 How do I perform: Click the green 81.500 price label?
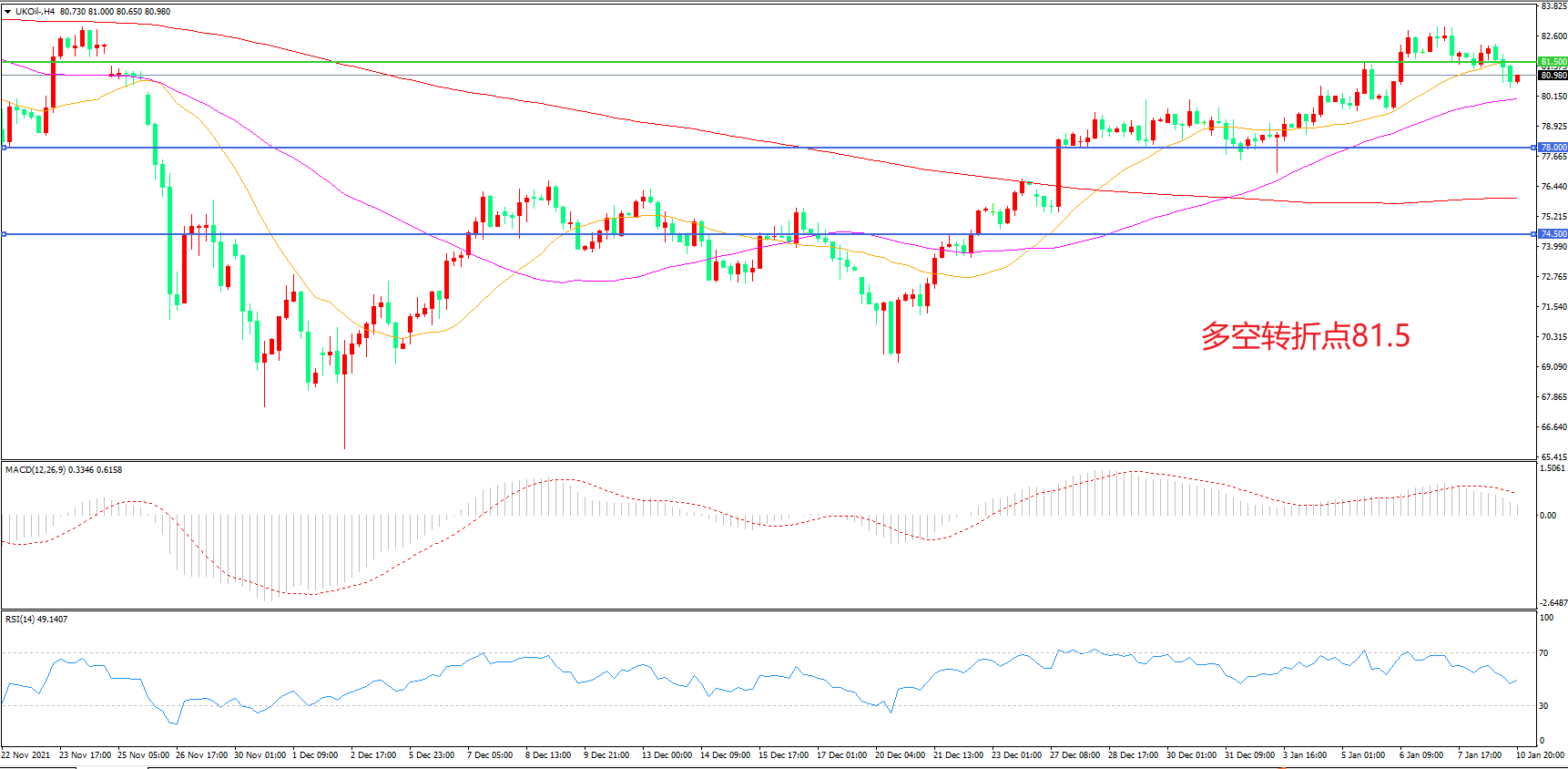pos(1553,62)
